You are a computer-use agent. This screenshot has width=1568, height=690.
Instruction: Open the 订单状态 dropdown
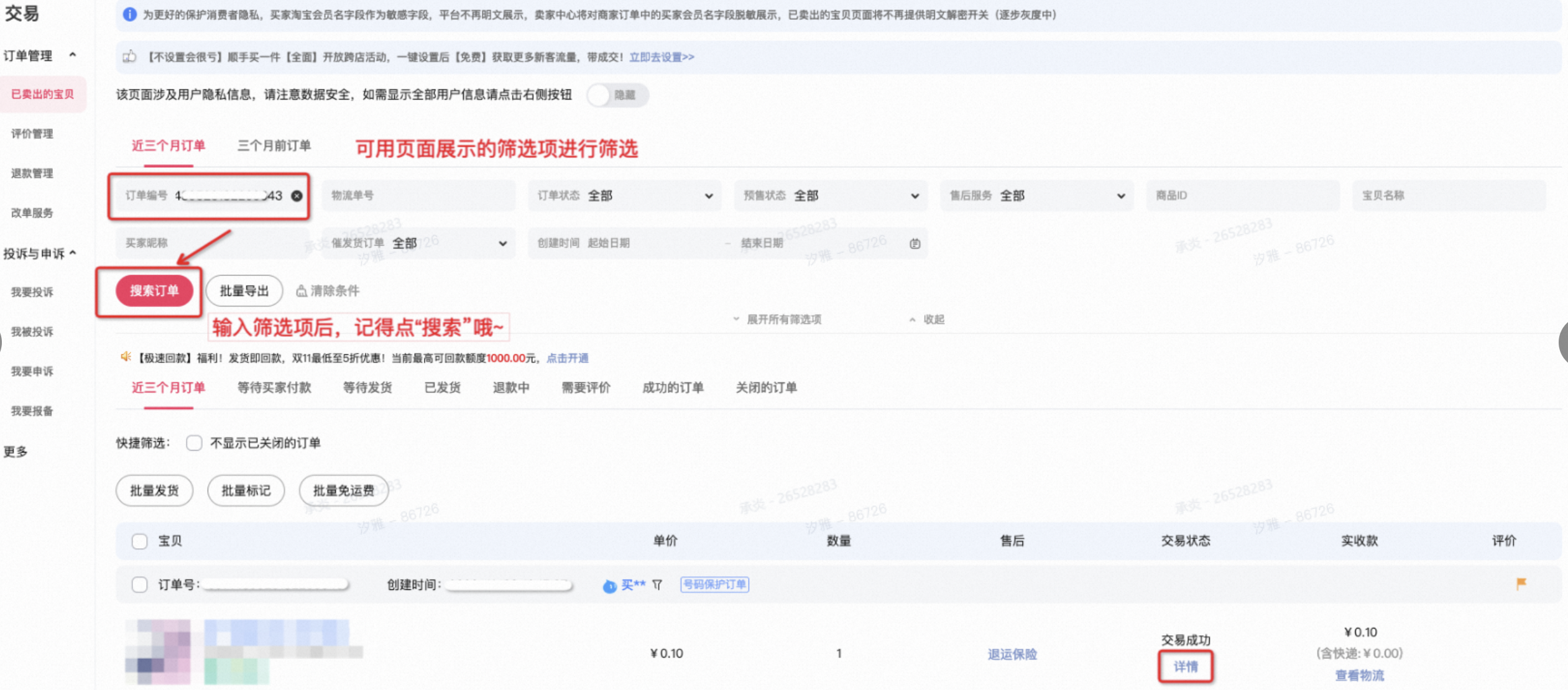(x=625, y=196)
